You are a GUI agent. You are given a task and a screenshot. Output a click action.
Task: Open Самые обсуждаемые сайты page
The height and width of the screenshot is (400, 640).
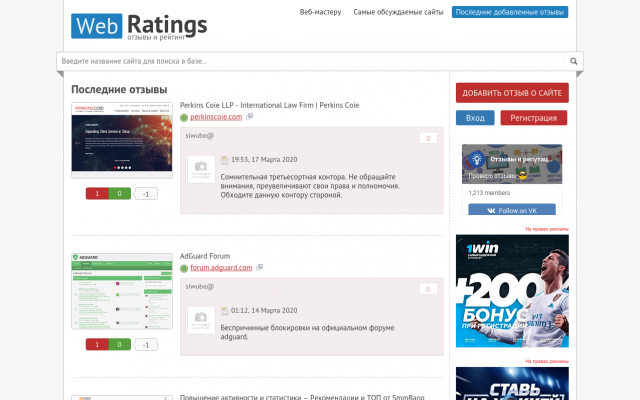(398, 12)
